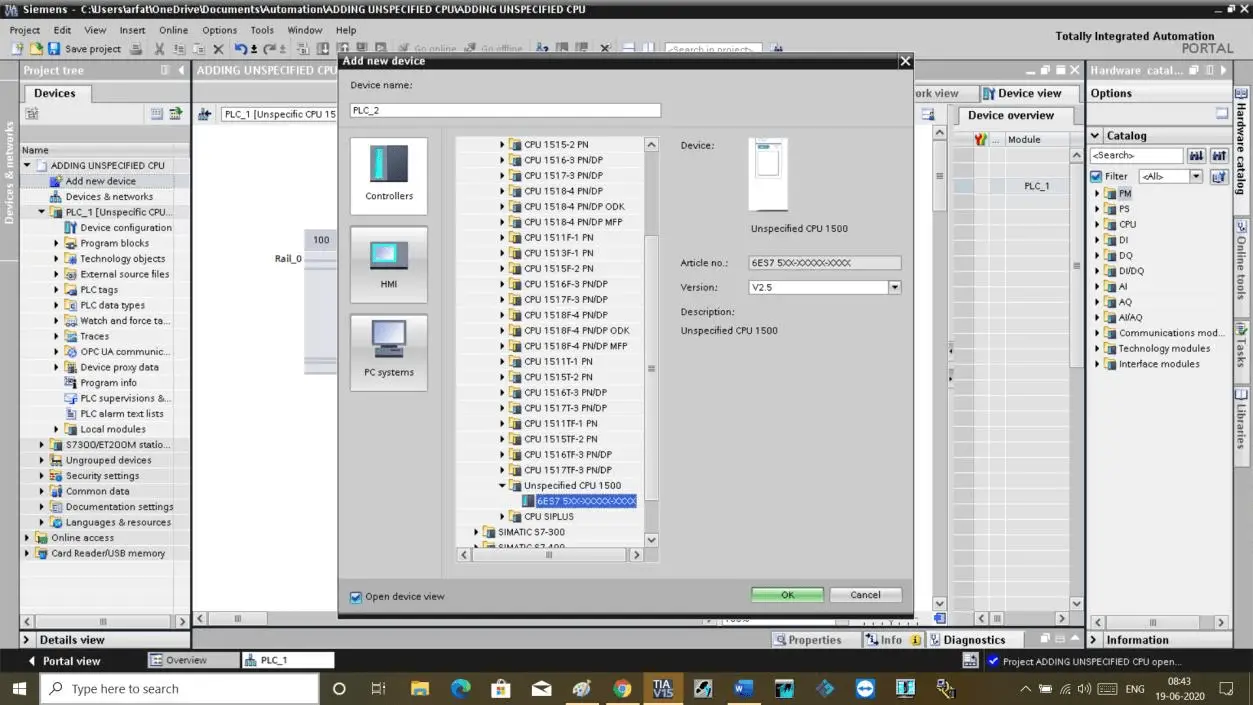Open File Explorer from taskbar
Image resolution: width=1253 pixels, height=705 pixels.
tap(419, 688)
